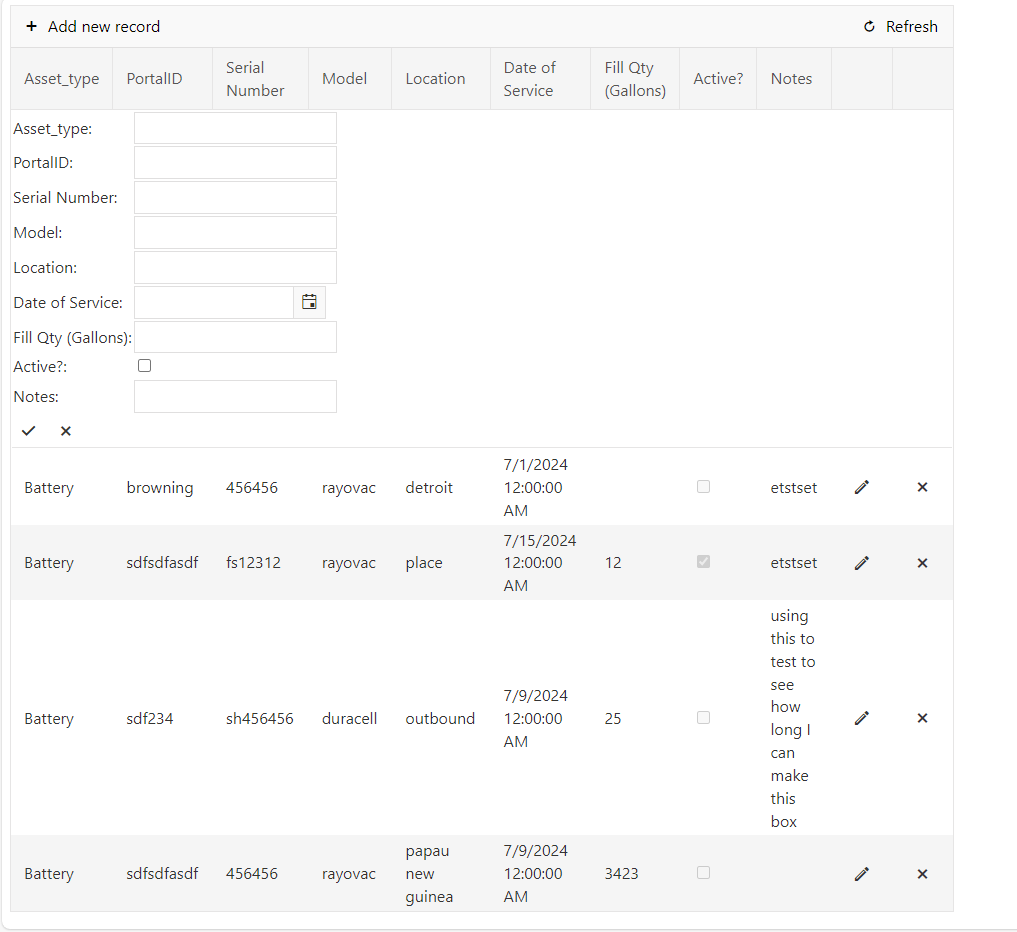The height and width of the screenshot is (932, 1017).
Task: Delete the browning battery record
Action: (x=922, y=487)
